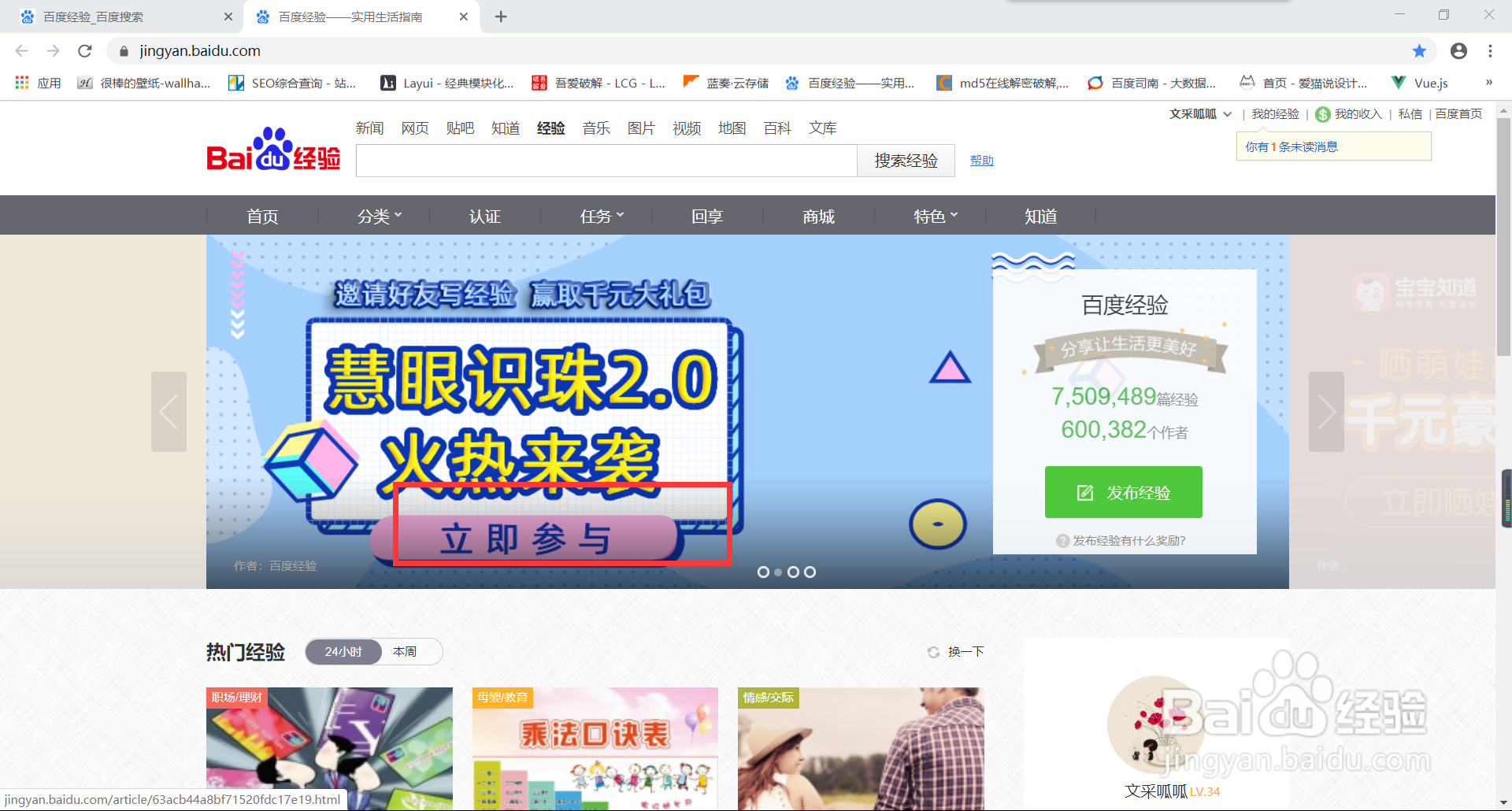
Task: Open the Vue.js bookmark
Action: click(1420, 83)
